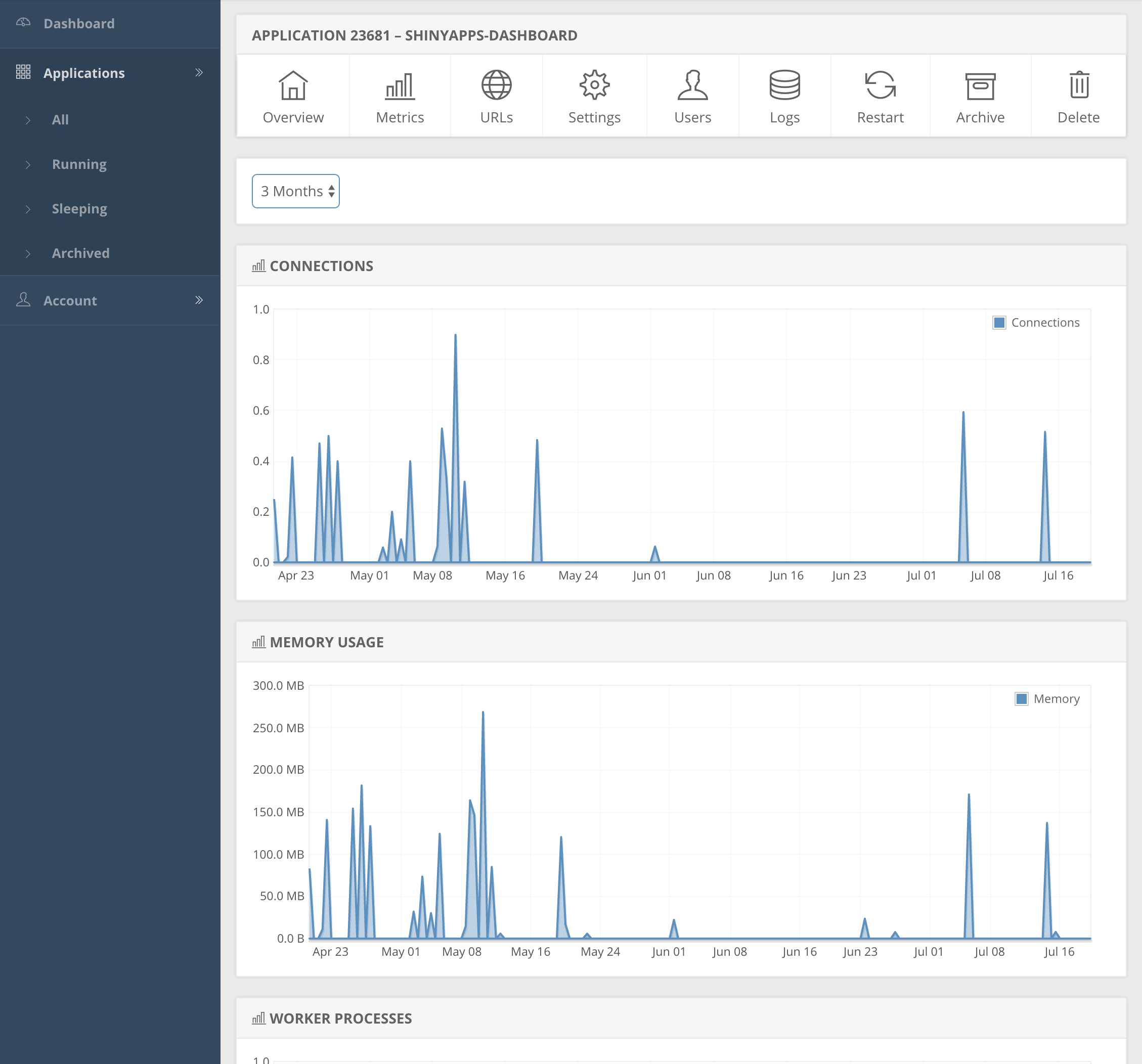This screenshot has width=1142, height=1064.
Task: Collapse the Applications menu chevron
Action: [199, 72]
